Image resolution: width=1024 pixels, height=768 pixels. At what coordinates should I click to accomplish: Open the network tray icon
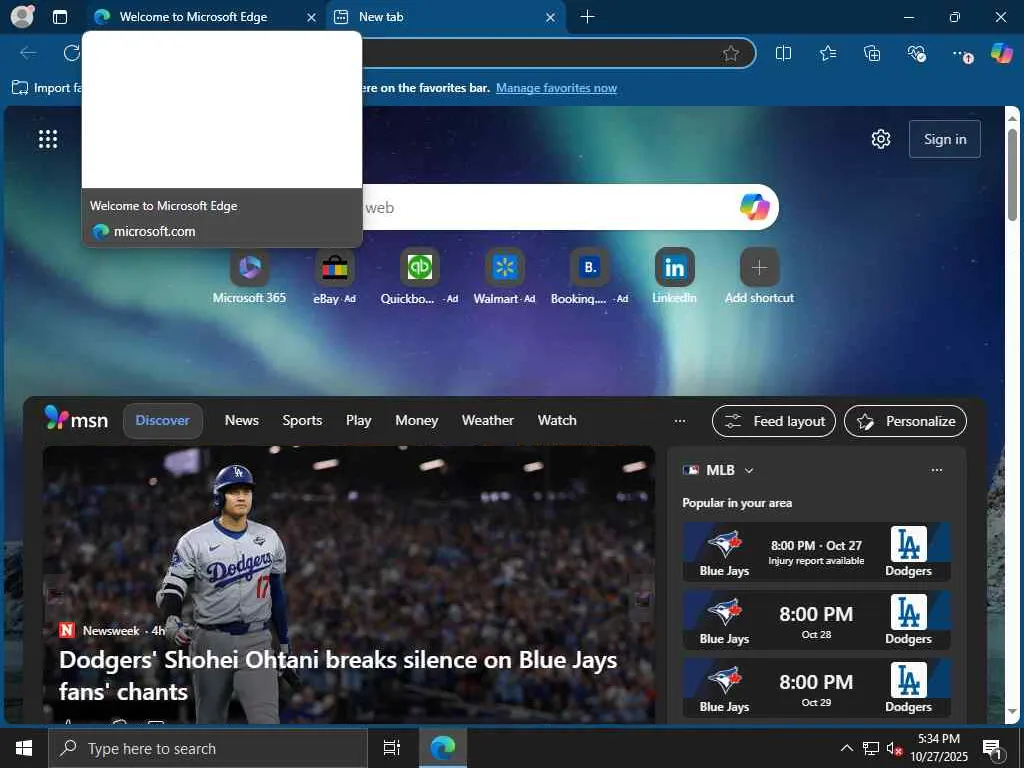point(870,748)
